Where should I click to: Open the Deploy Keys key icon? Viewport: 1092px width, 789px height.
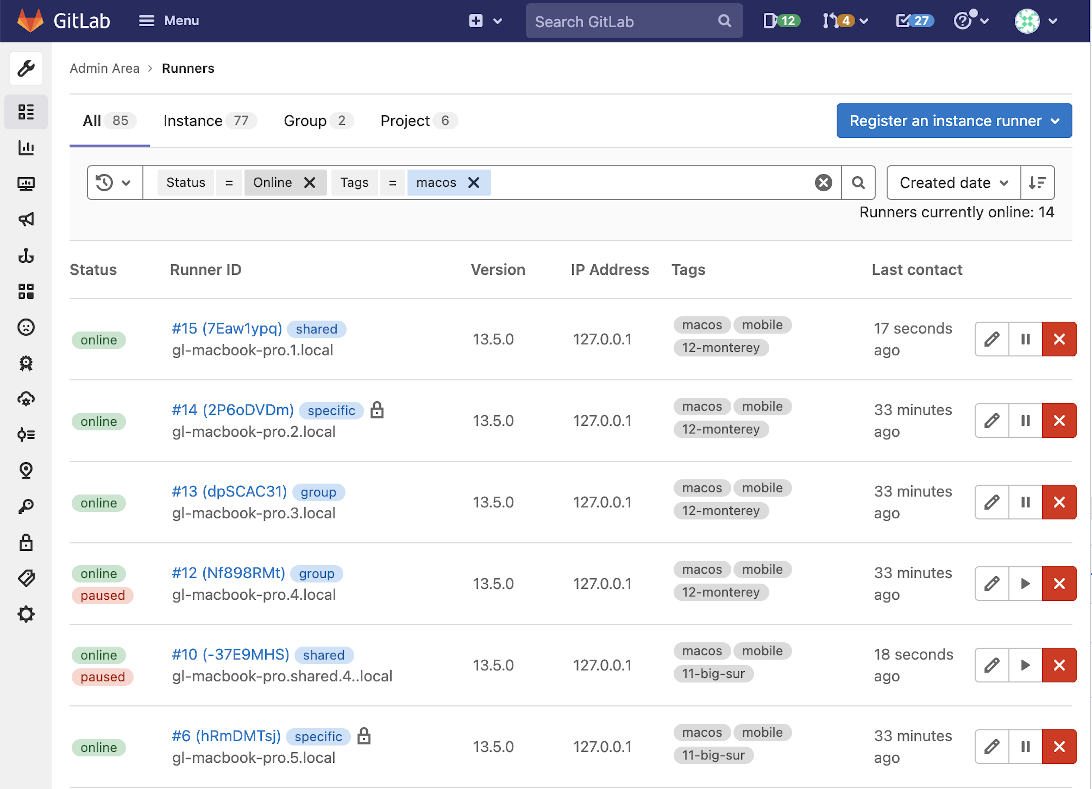click(26, 506)
